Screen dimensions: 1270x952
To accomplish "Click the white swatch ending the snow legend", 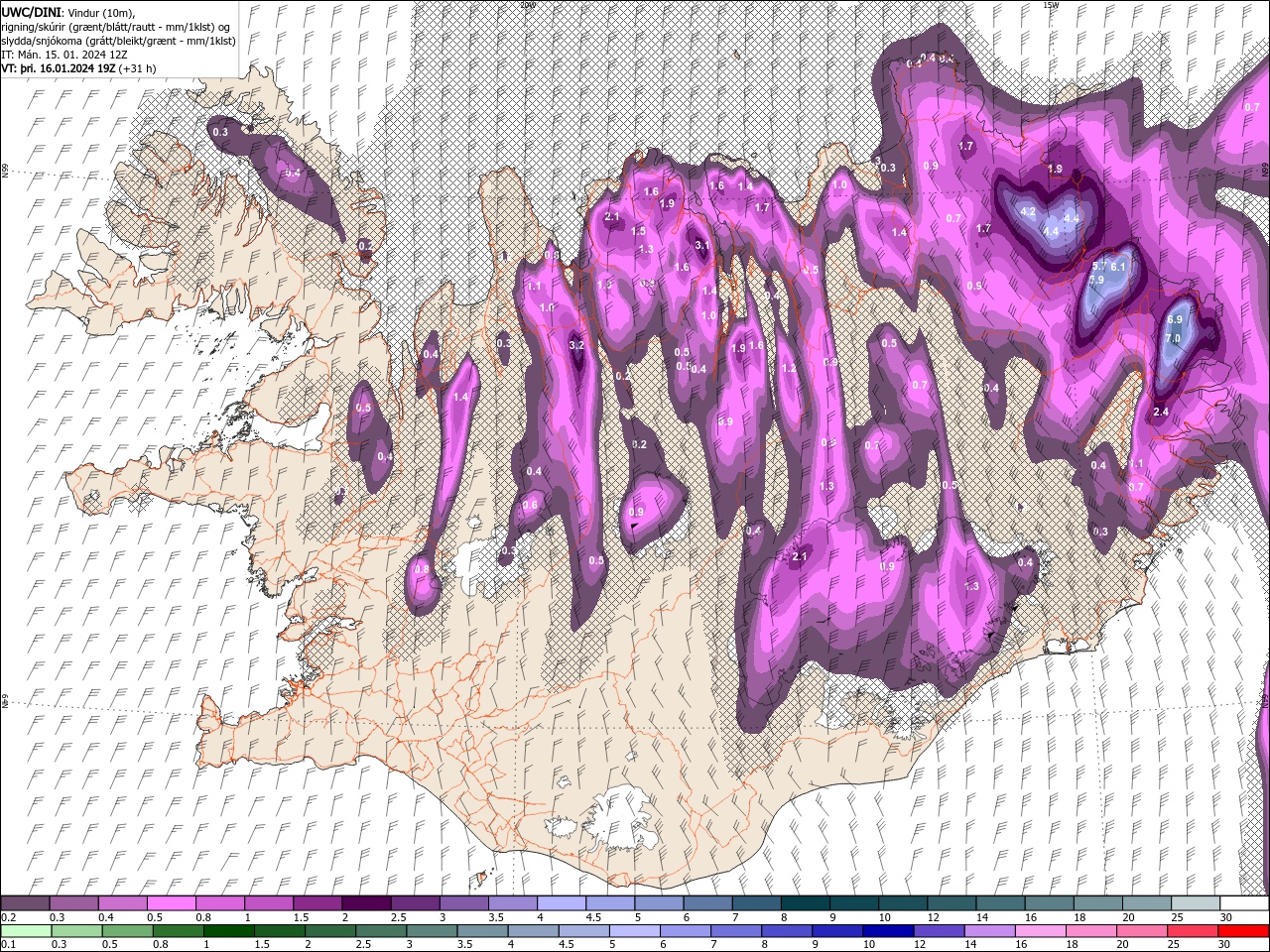I will tap(1243, 902).
